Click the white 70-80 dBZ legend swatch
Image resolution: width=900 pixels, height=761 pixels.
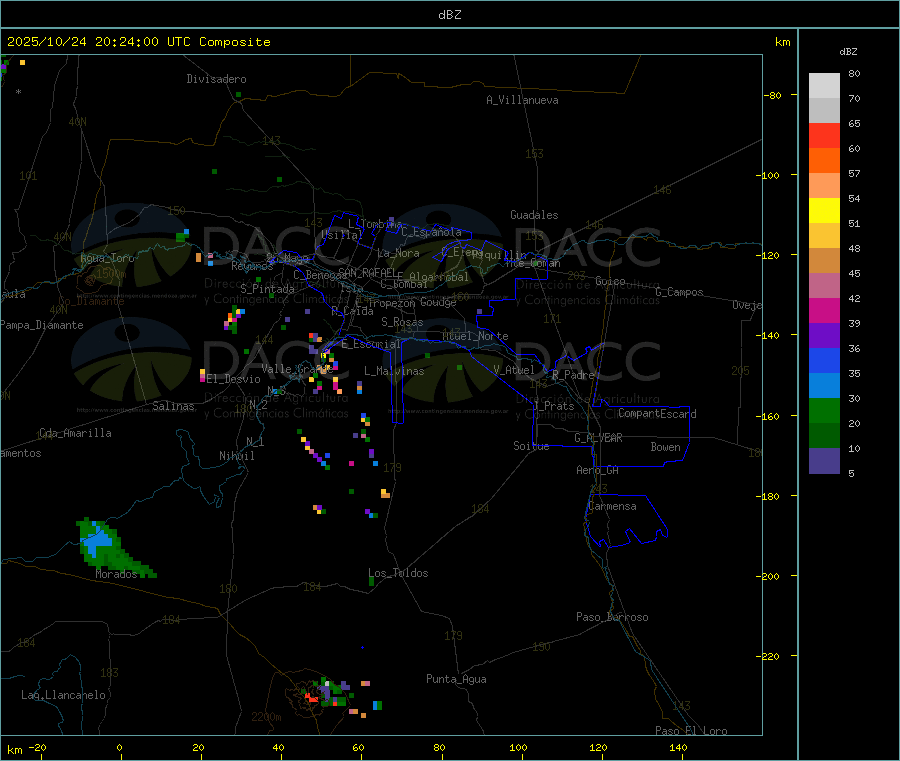coord(824,86)
